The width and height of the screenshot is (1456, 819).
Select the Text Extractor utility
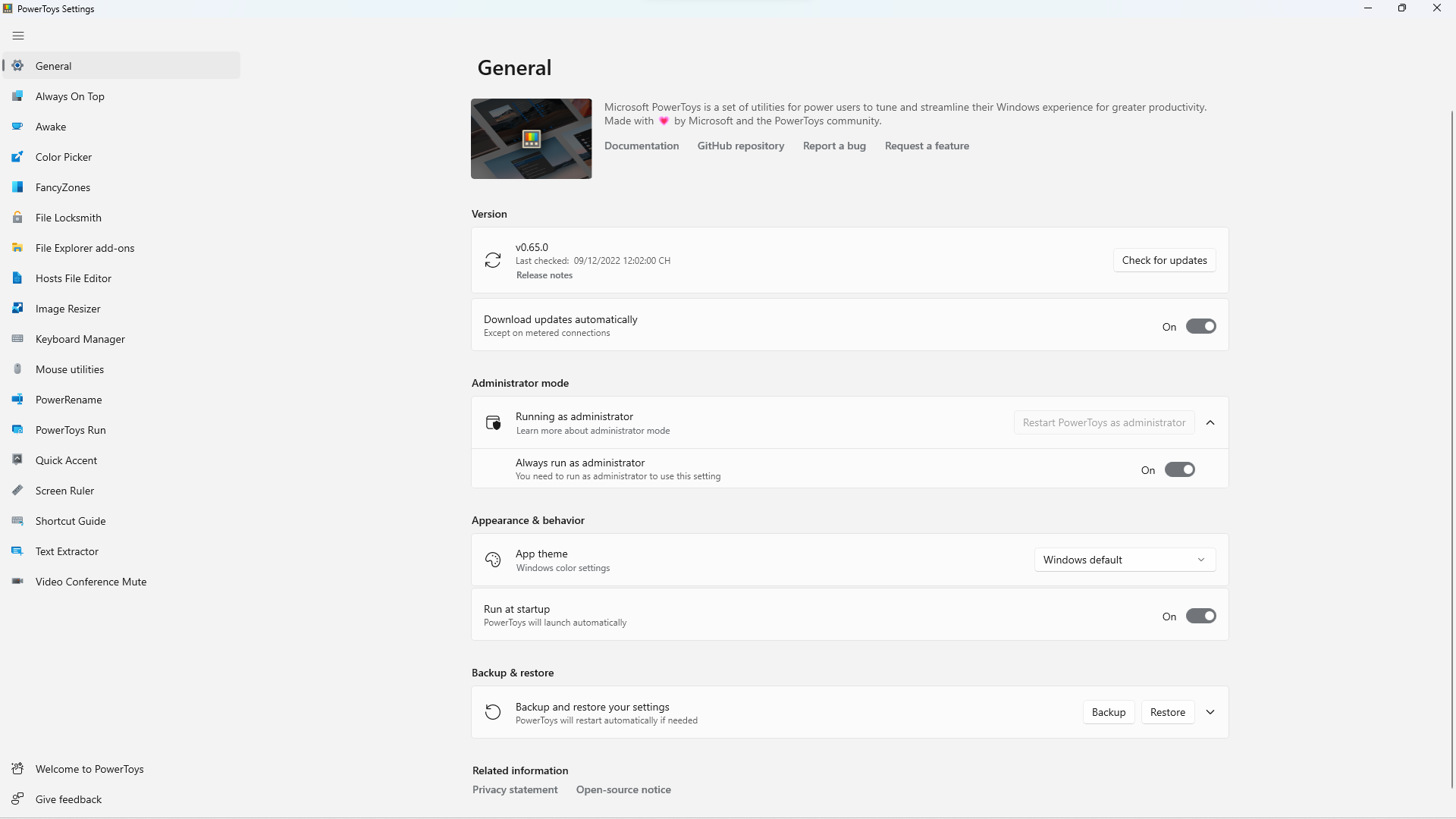(67, 551)
